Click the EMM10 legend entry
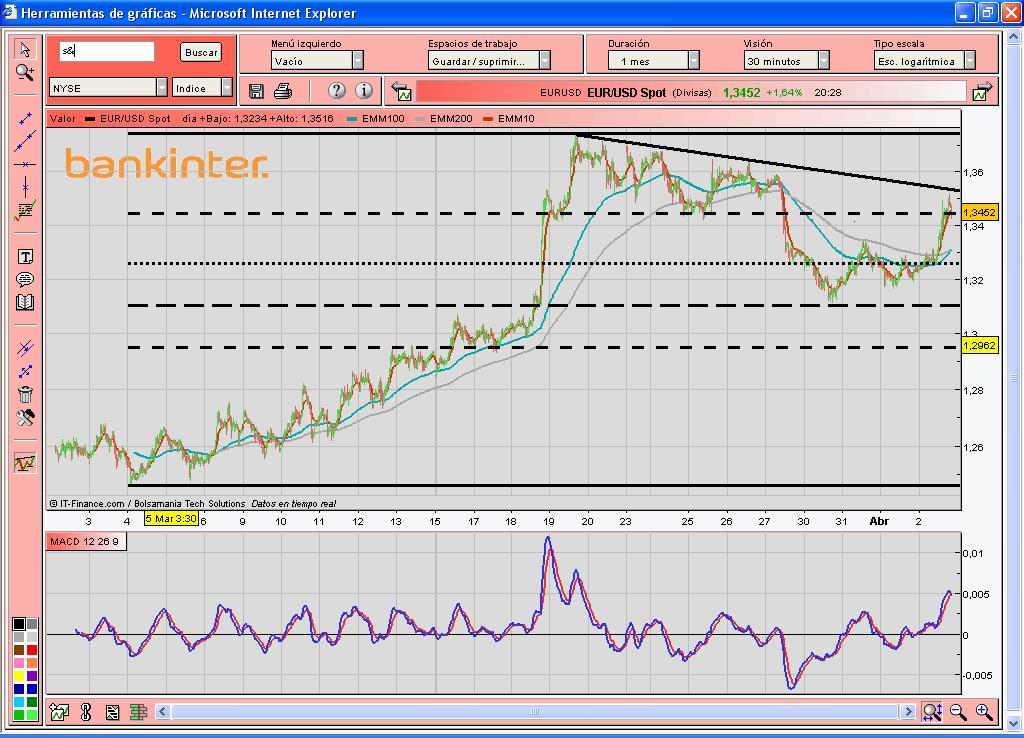This screenshot has height=738, width=1024. click(509, 119)
